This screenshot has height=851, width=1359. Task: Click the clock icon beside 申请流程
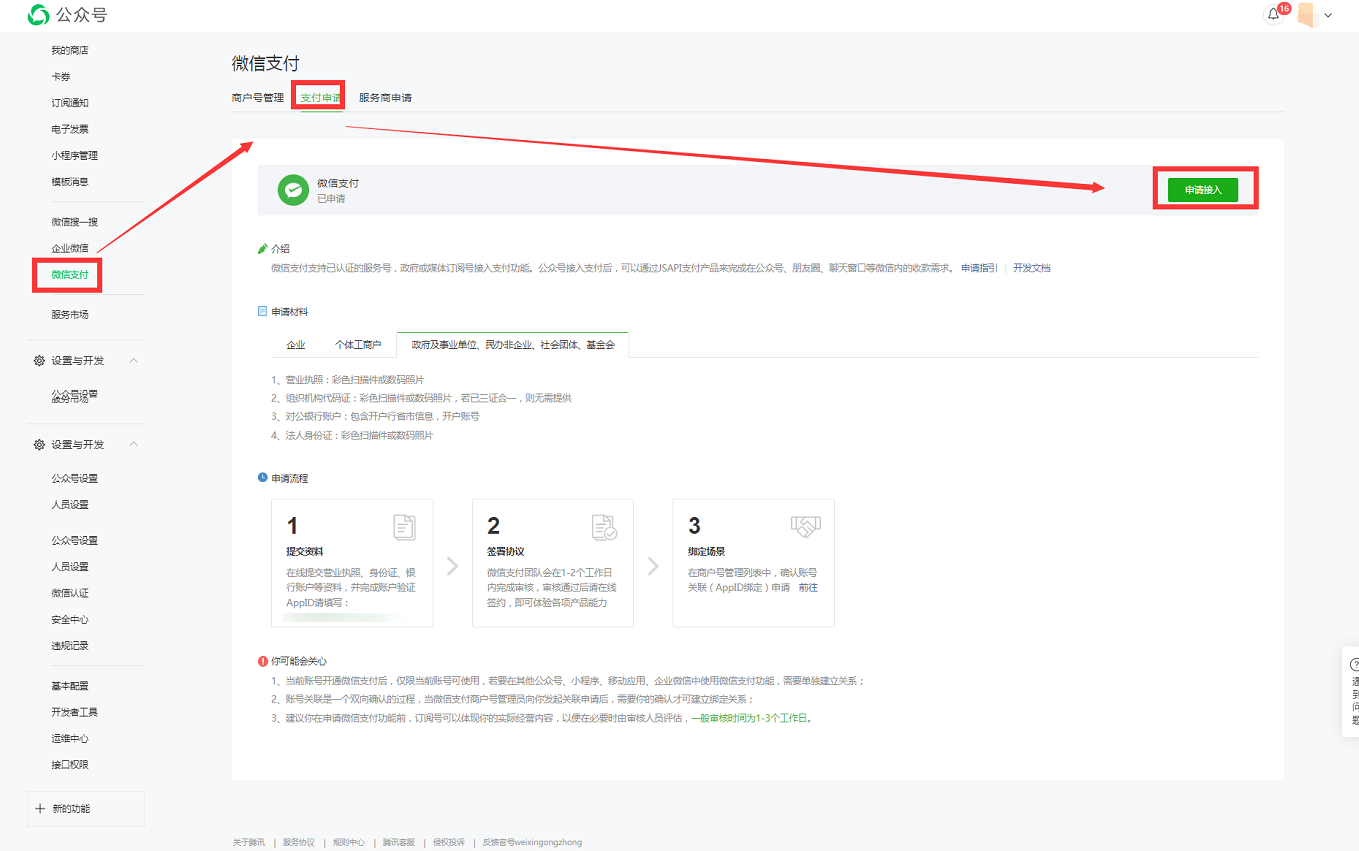(263, 478)
